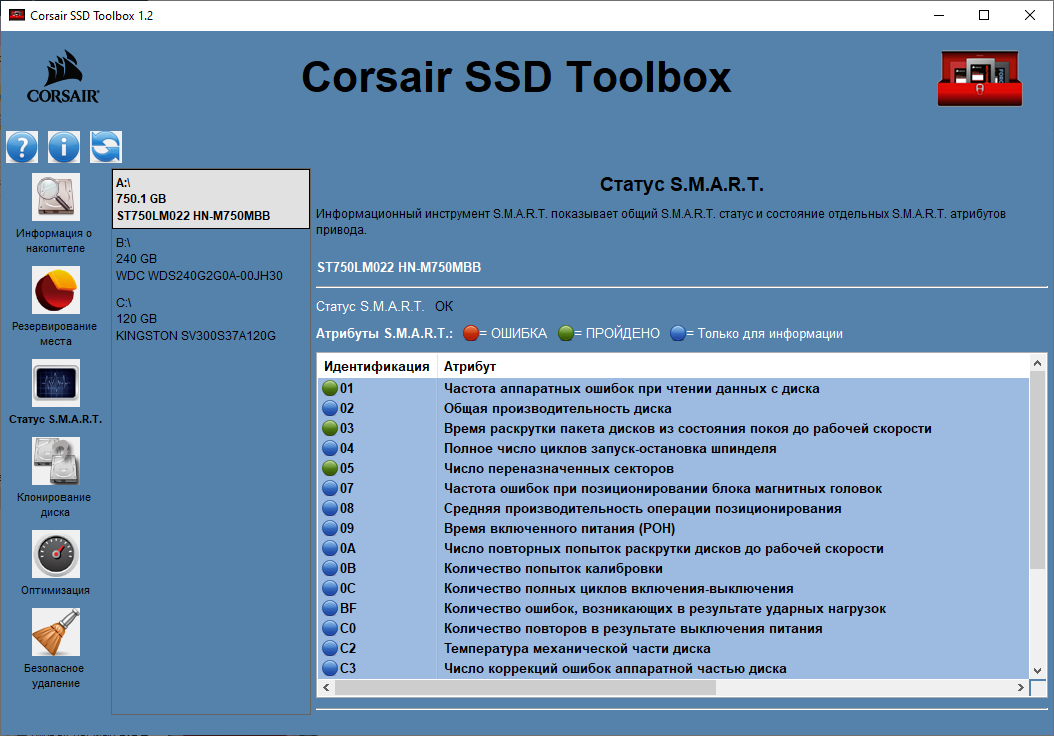This screenshot has height=736, width=1054.
Task: Click the Идентификация column header
Action: coord(376,366)
